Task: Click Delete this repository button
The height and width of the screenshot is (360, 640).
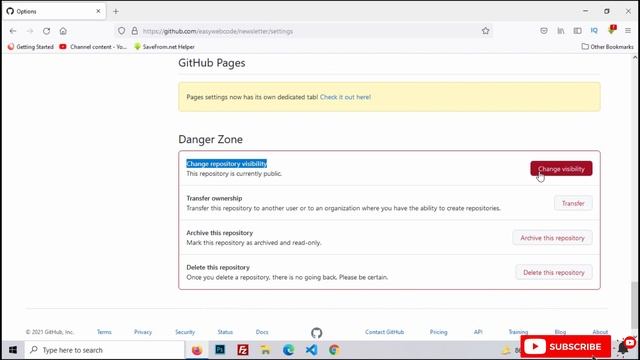Action: click(x=554, y=273)
